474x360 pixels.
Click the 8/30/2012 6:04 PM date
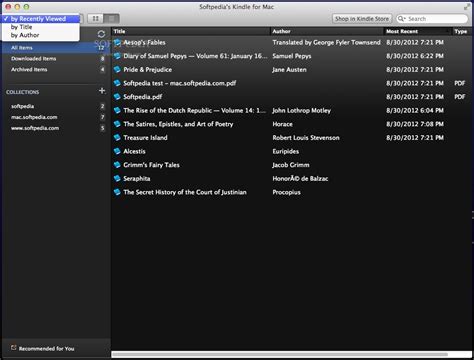415,111
